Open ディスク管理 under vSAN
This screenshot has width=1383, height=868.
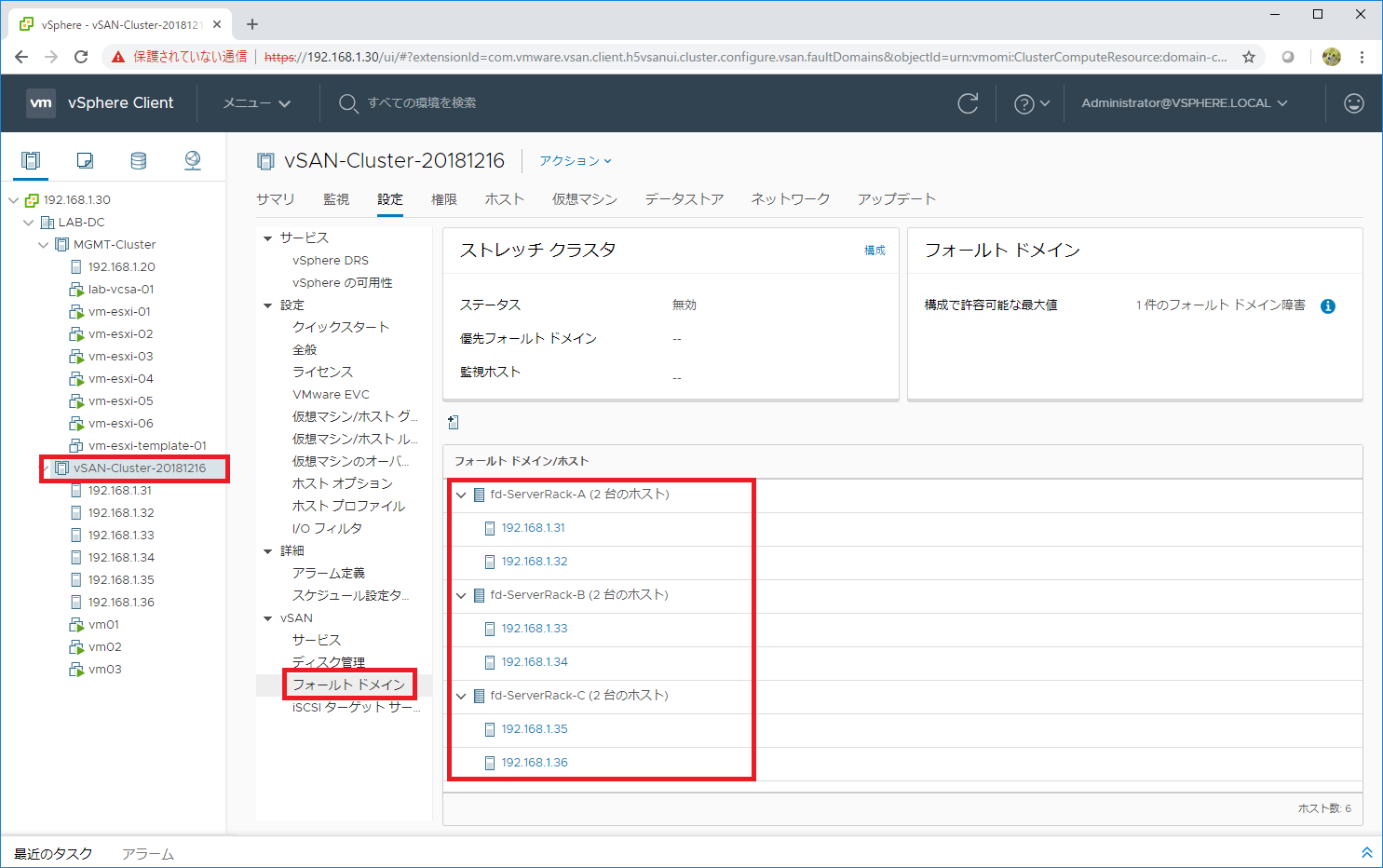[x=329, y=663]
